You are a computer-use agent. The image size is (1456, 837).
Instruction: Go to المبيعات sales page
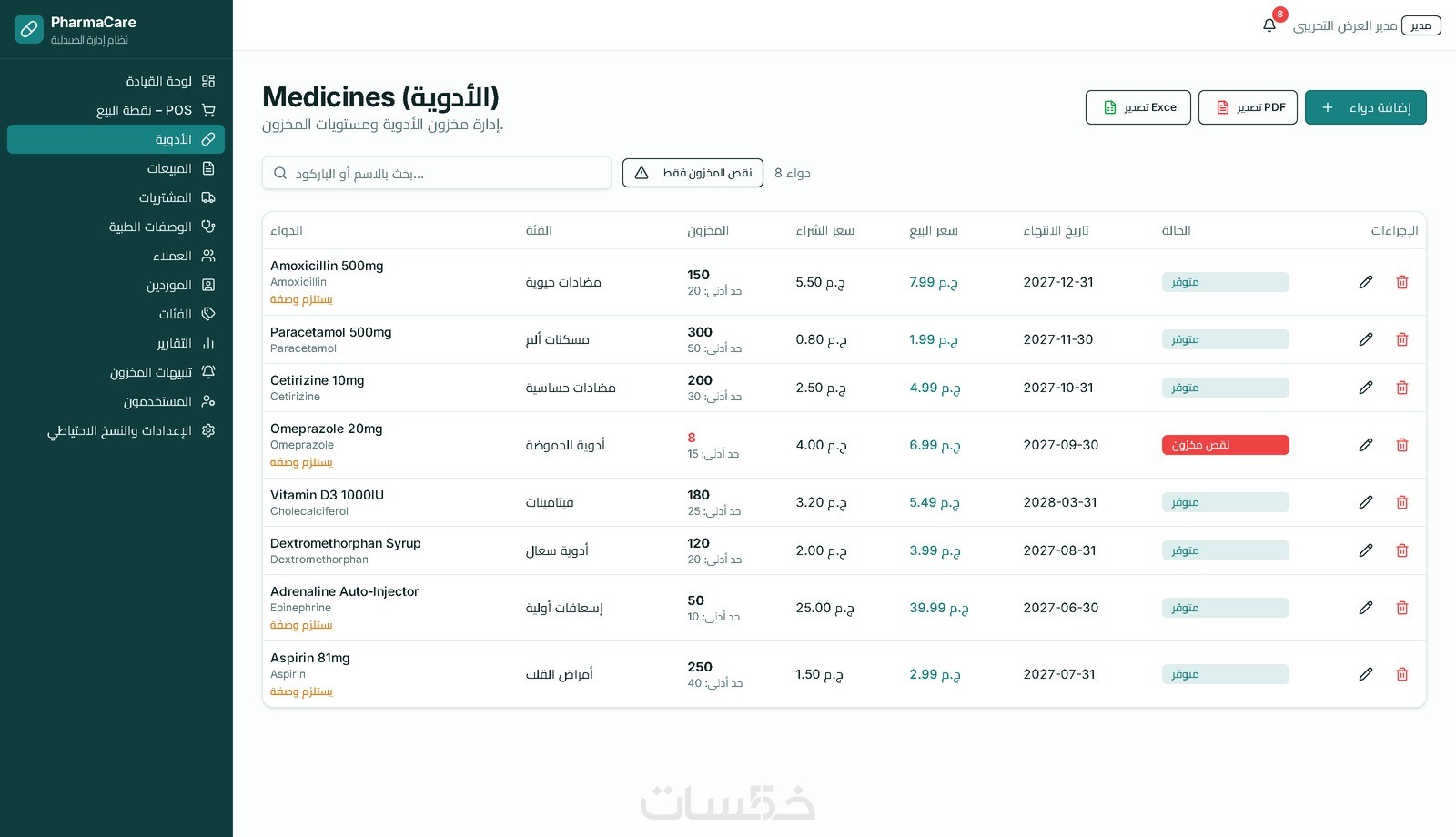click(116, 168)
